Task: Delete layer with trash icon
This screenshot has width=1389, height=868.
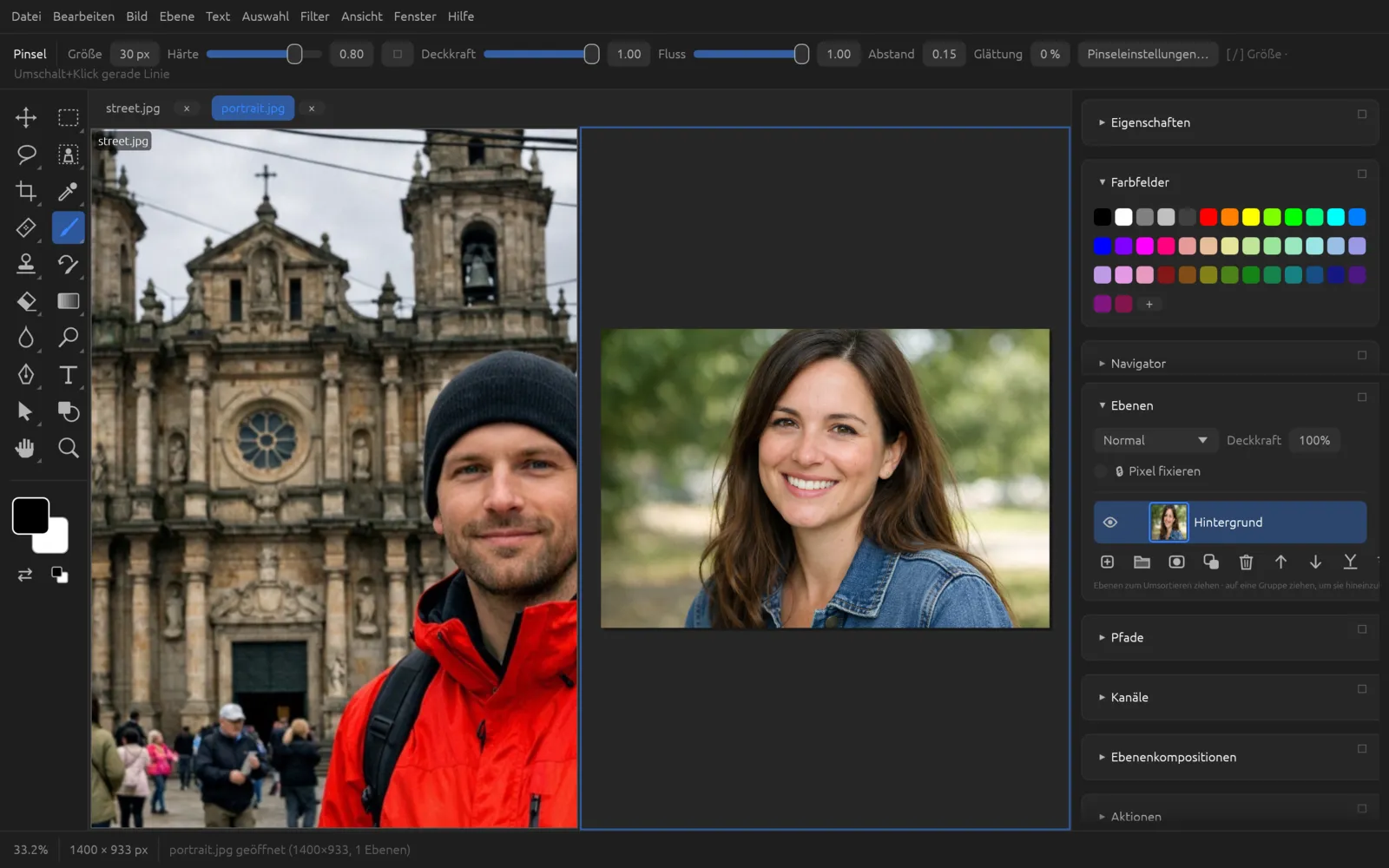Action: click(1246, 562)
